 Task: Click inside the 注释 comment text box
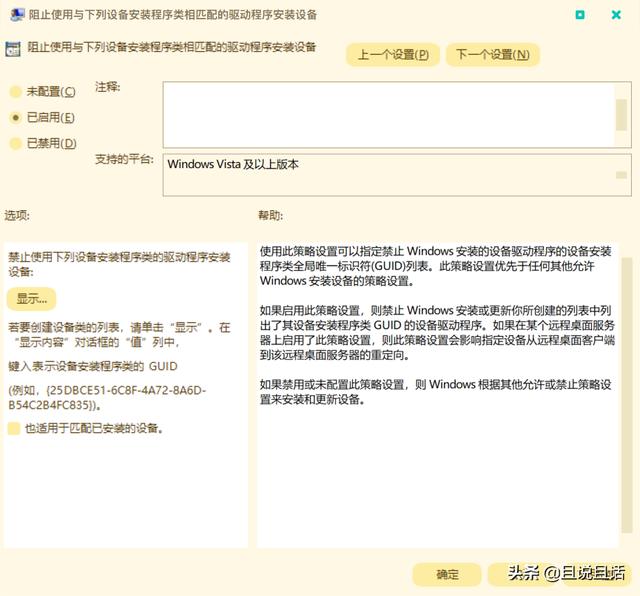[x=389, y=115]
